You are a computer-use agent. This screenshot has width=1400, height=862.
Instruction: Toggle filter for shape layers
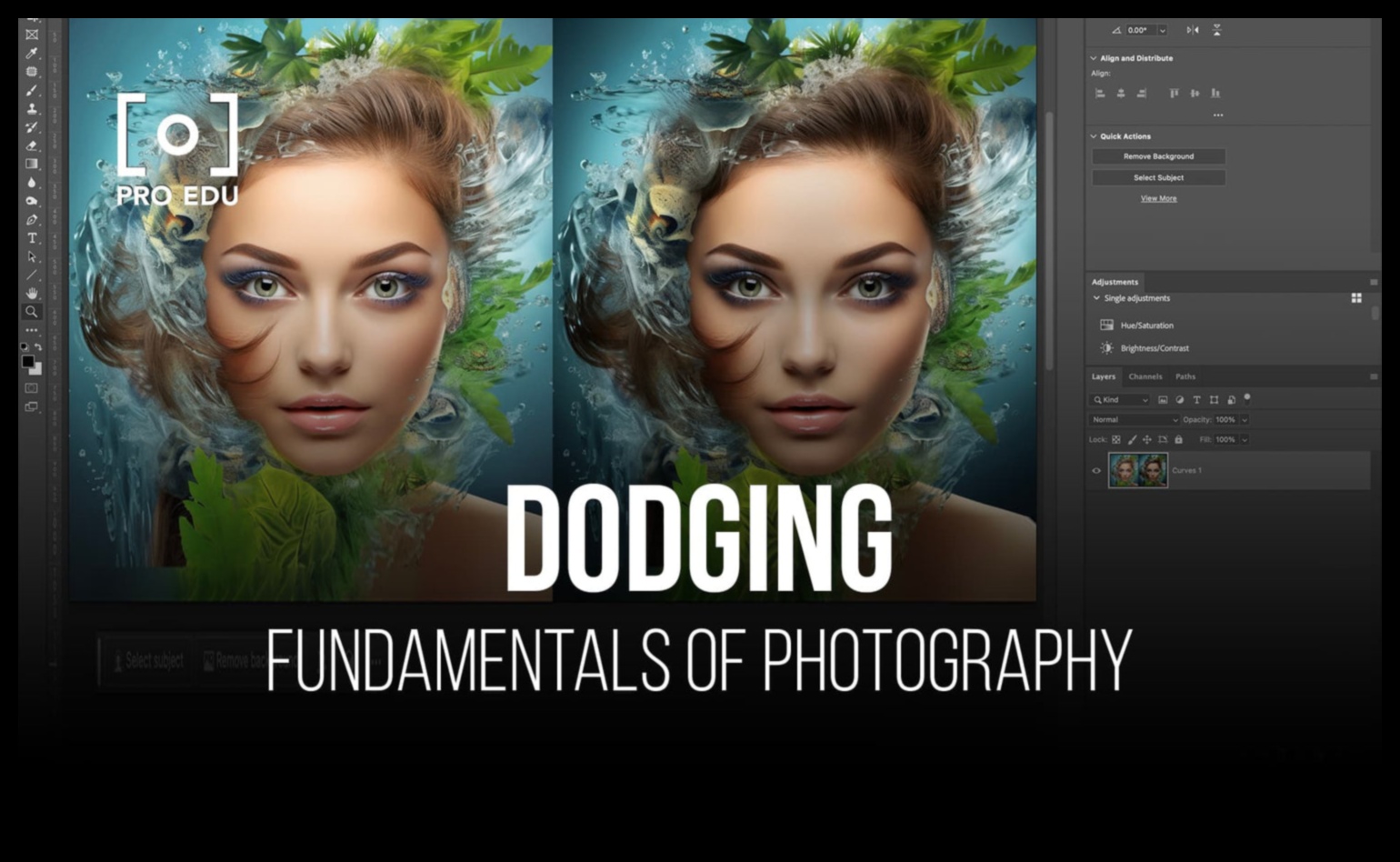point(1214,400)
